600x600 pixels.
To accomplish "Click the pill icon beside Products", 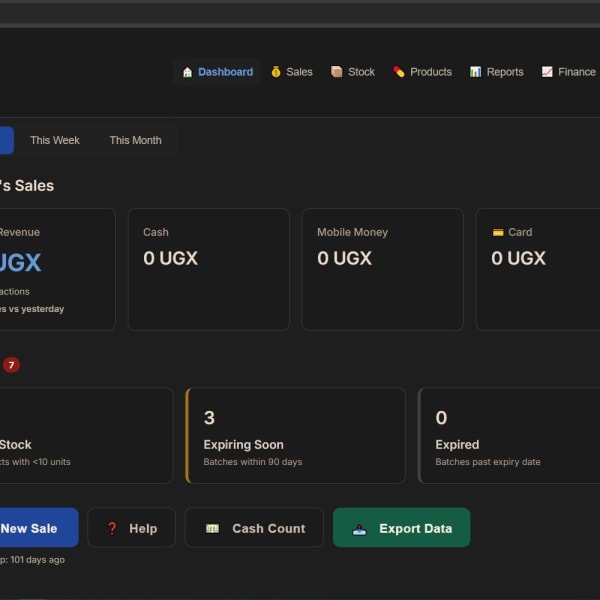I will (x=399, y=72).
